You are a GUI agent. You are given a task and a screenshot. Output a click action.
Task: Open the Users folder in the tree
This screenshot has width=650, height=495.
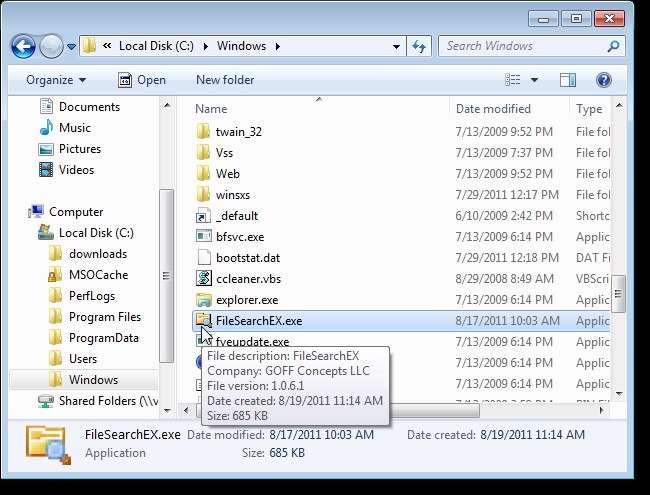[73, 359]
